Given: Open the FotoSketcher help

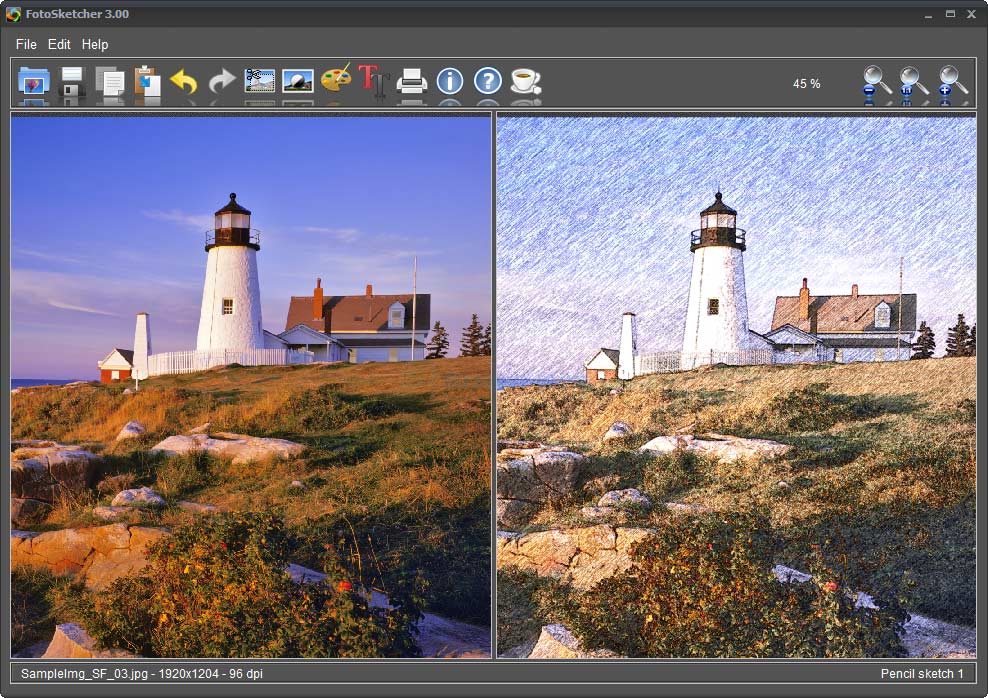Looking at the screenshot, I should (x=487, y=83).
